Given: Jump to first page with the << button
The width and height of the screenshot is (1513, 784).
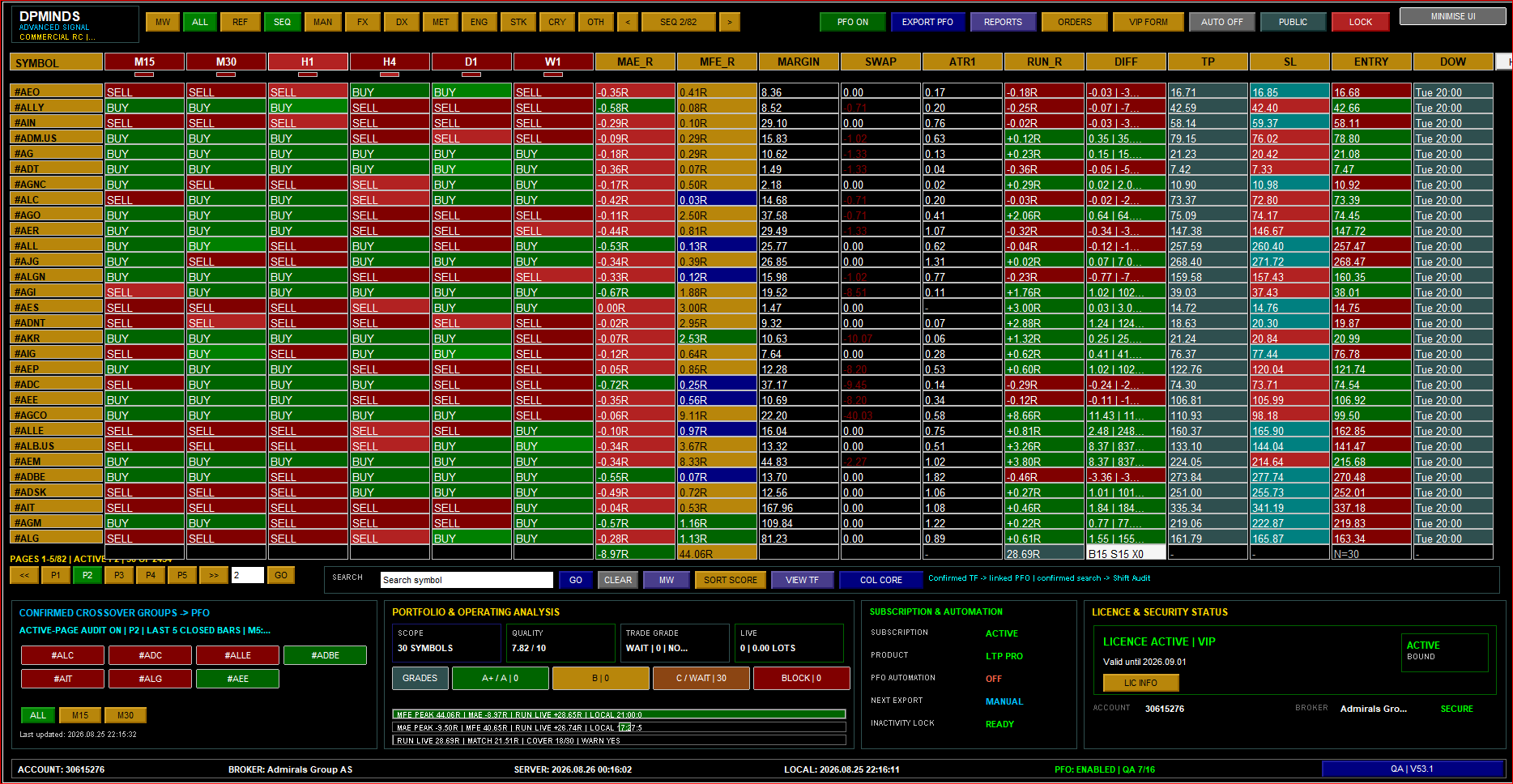Looking at the screenshot, I should pyautogui.click(x=24, y=575).
